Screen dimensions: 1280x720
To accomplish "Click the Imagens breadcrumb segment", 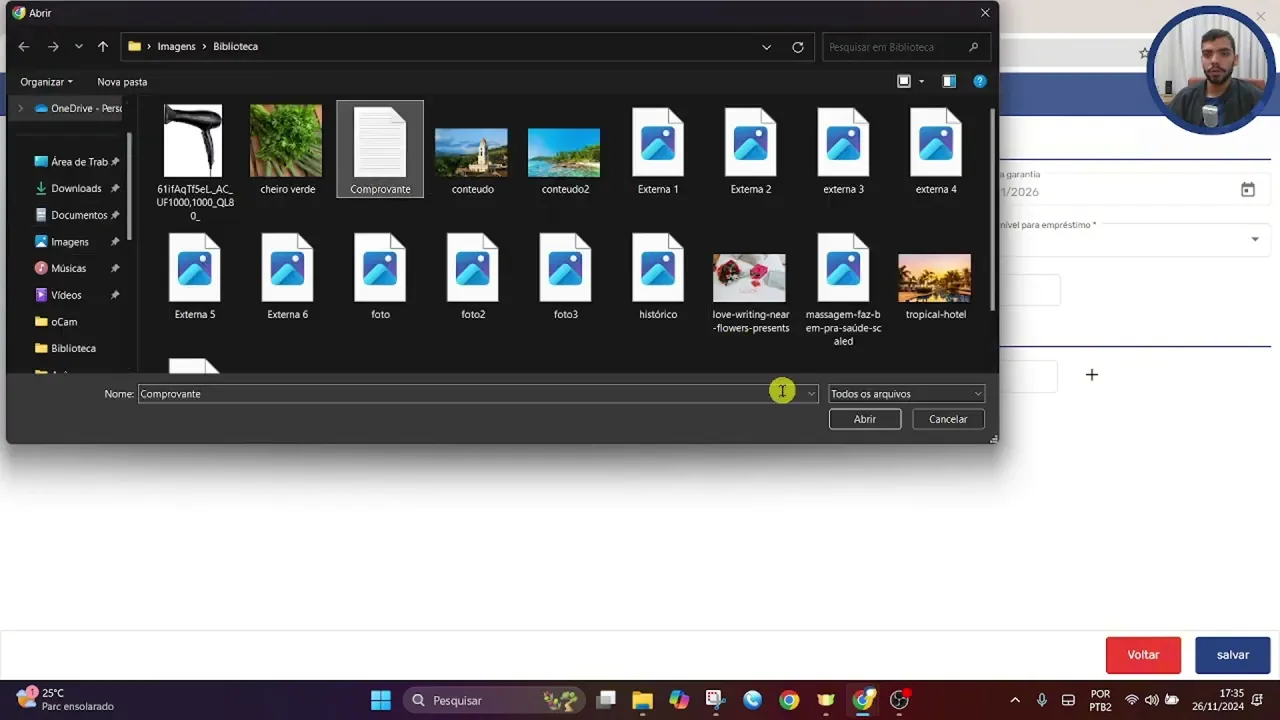I will 176,47.
